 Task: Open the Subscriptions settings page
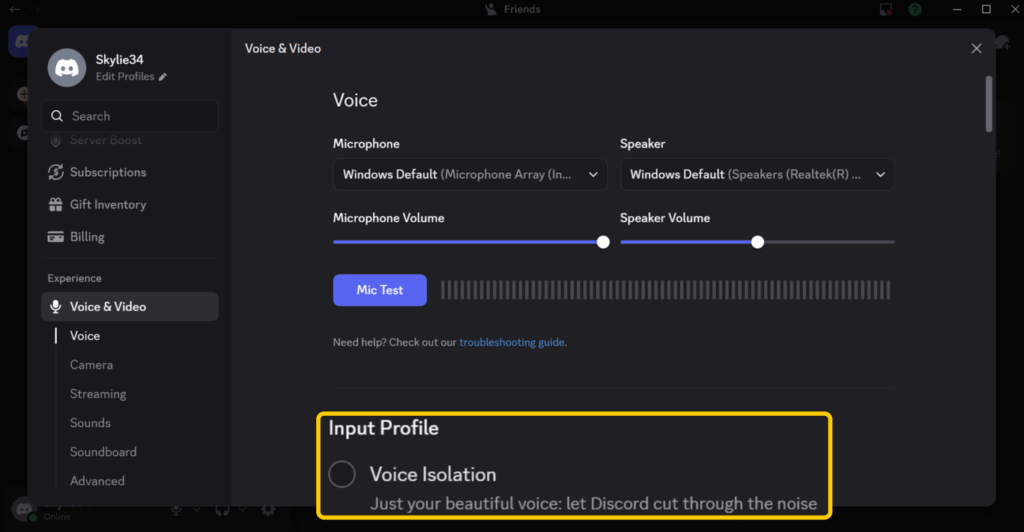[129, 172]
